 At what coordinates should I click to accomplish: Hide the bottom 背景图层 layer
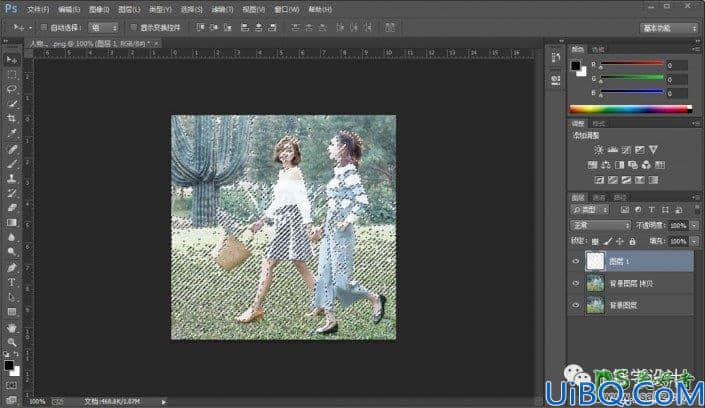(x=576, y=305)
